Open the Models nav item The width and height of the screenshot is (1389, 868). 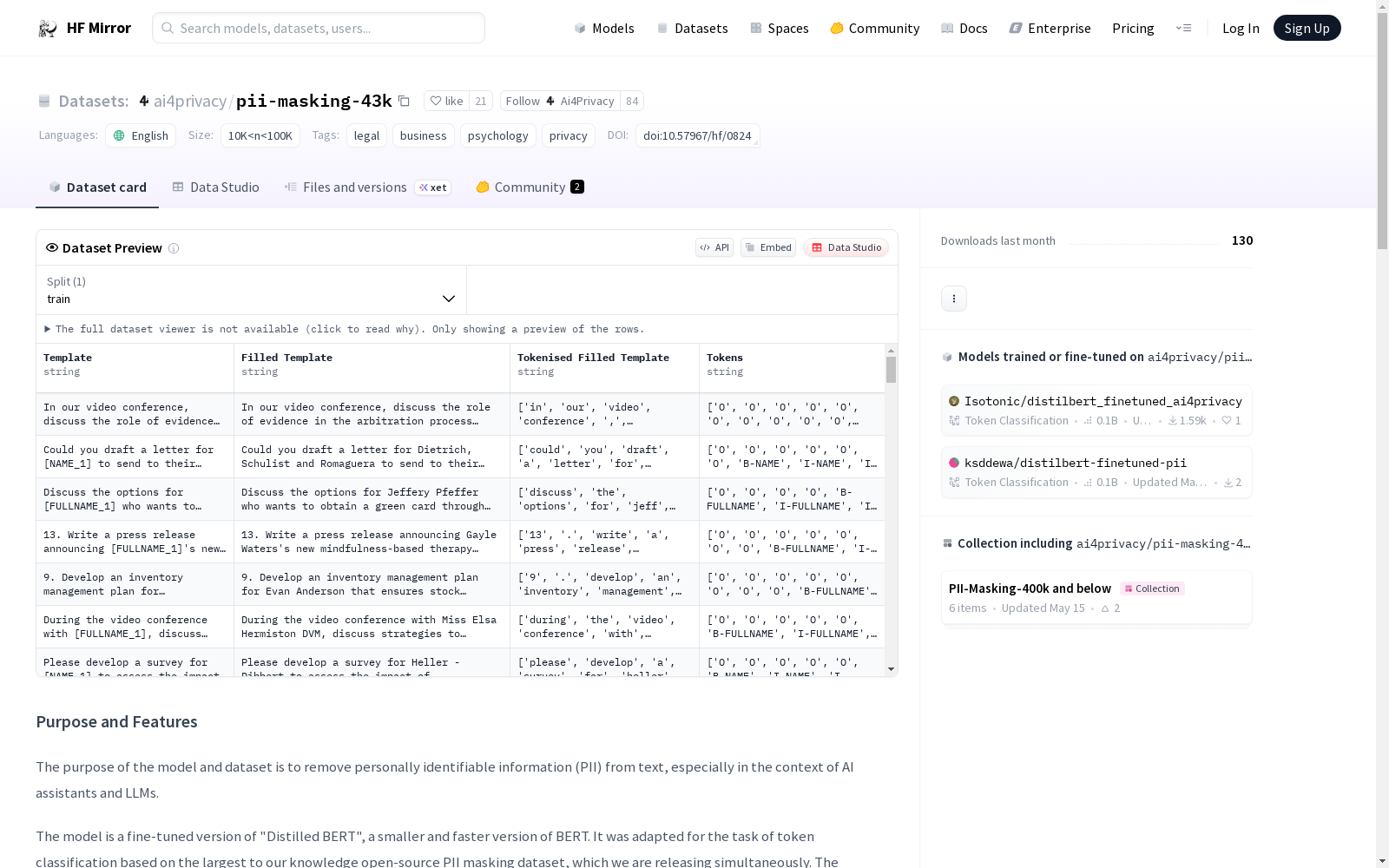point(604,28)
